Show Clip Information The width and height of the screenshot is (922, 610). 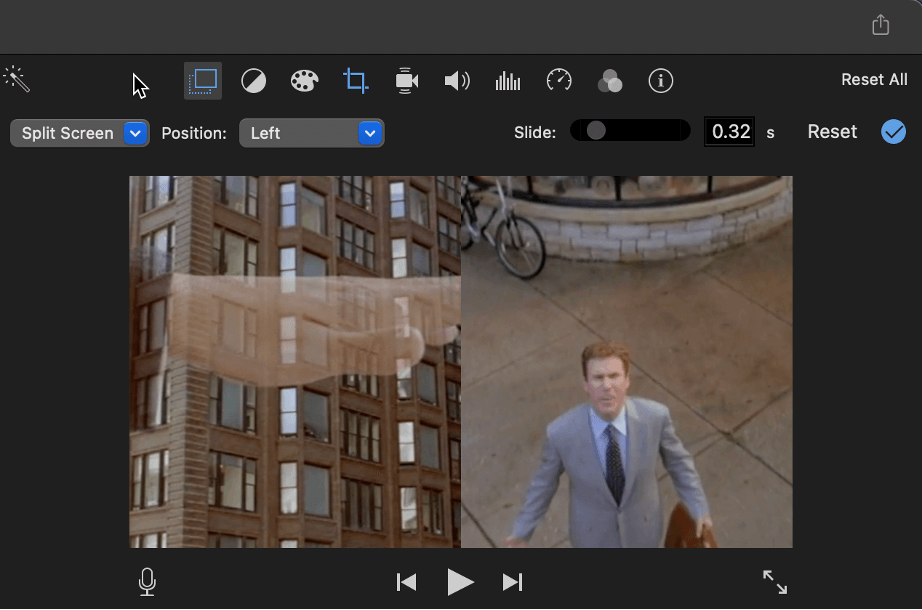660,81
